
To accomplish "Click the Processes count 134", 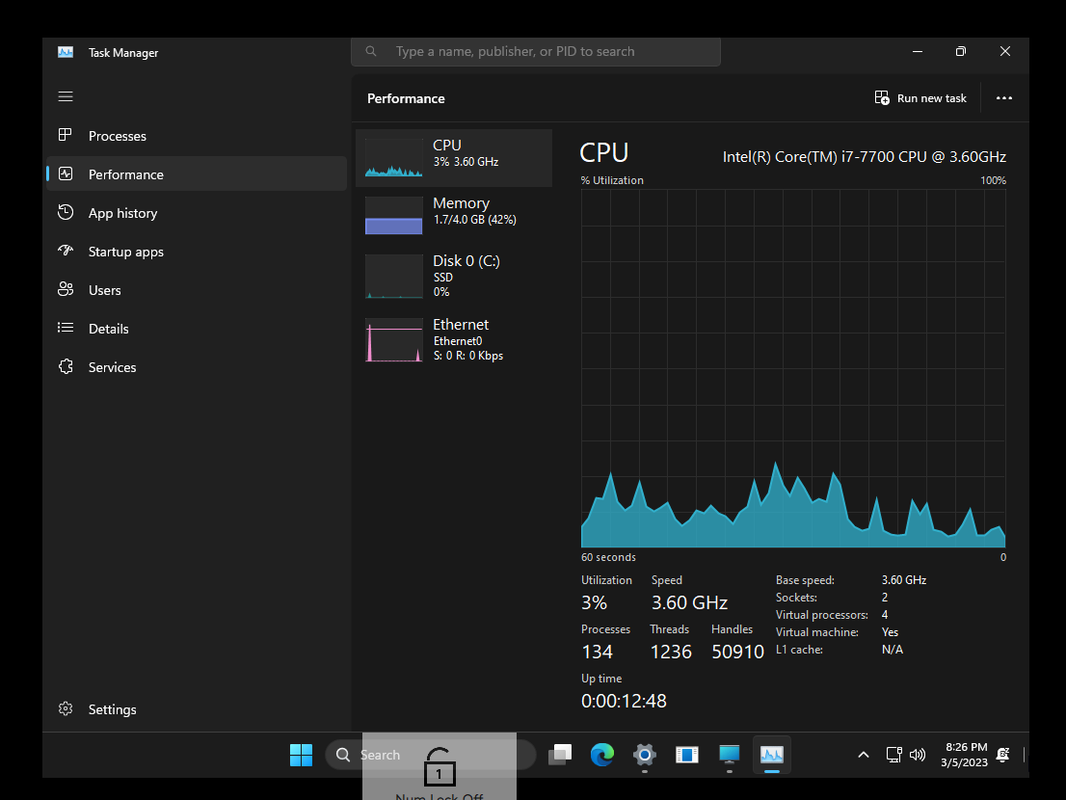I will (x=597, y=652).
